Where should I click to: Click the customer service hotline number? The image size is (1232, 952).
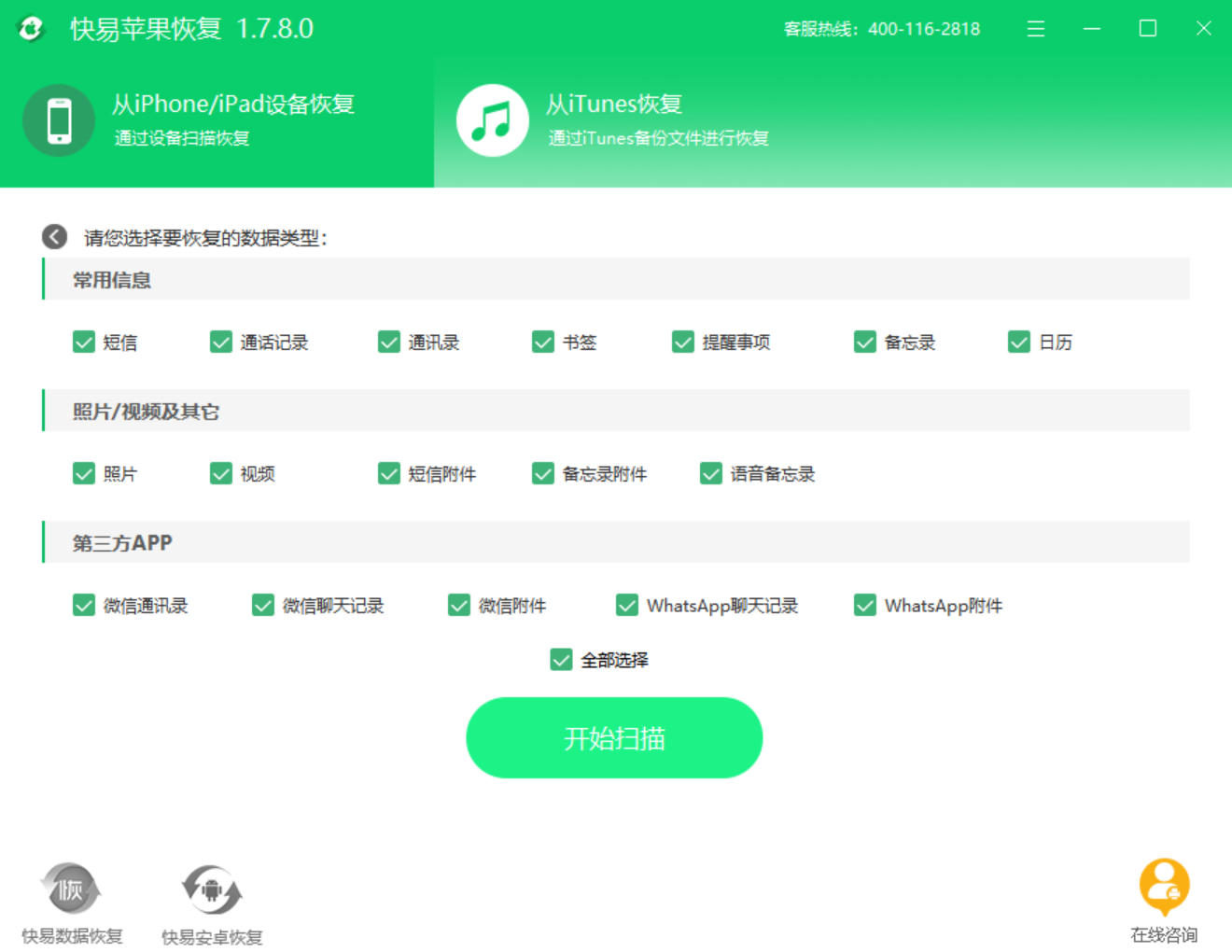point(923,29)
